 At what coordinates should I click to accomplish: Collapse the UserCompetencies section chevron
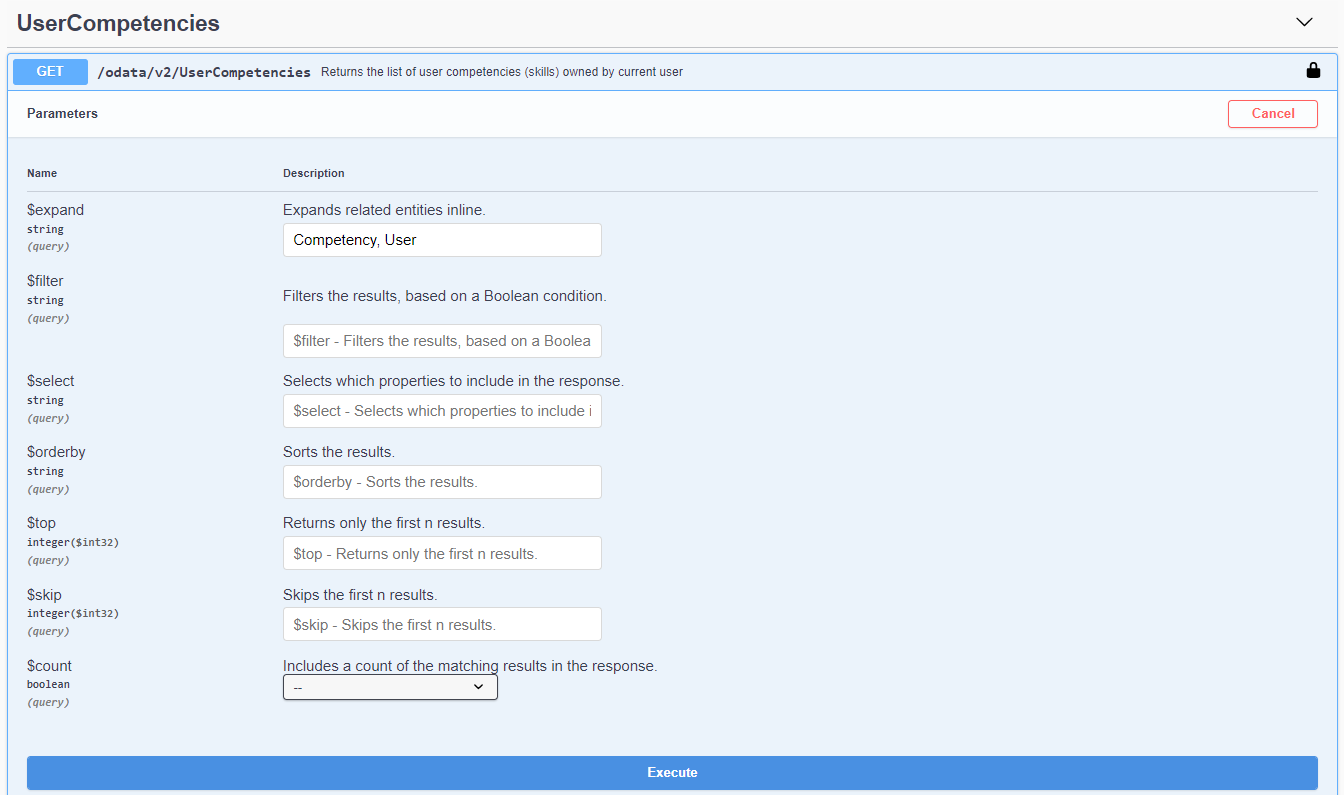[1304, 22]
